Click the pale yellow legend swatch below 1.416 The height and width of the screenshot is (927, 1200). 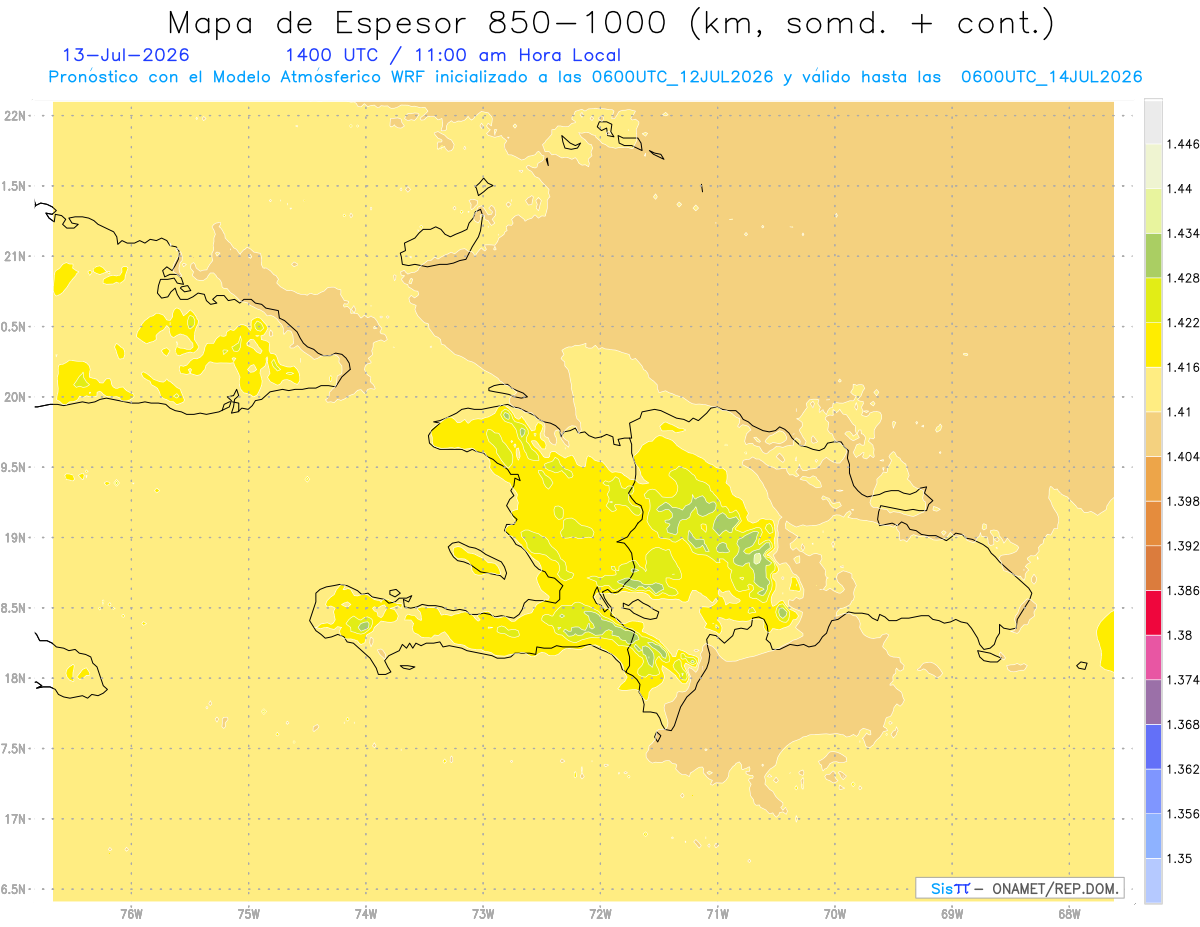(x=1153, y=389)
